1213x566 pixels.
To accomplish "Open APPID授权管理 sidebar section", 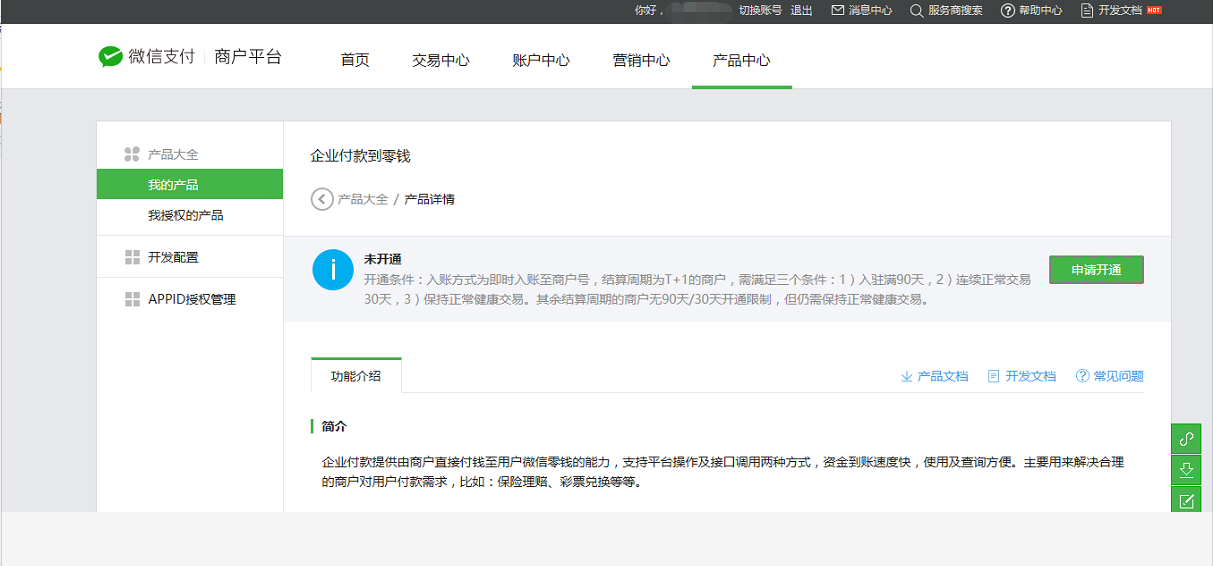I will click(x=191, y=299).
